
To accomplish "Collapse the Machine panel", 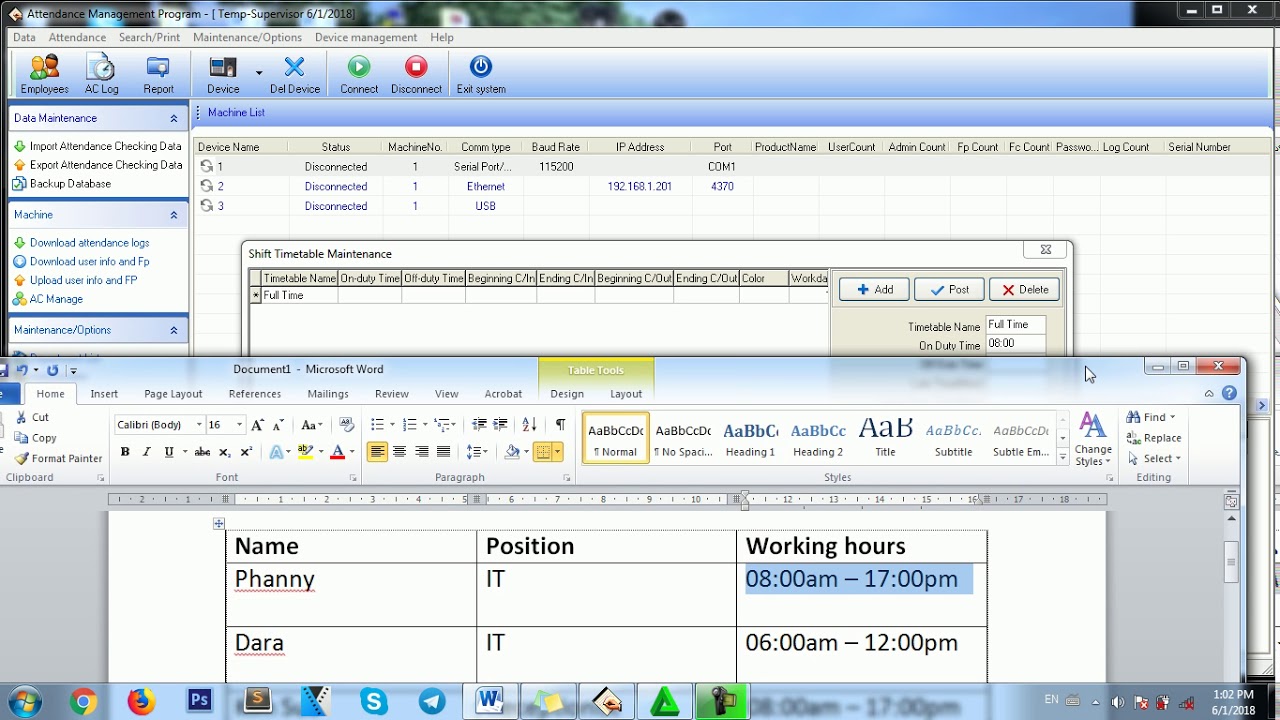I will (173, 215).
